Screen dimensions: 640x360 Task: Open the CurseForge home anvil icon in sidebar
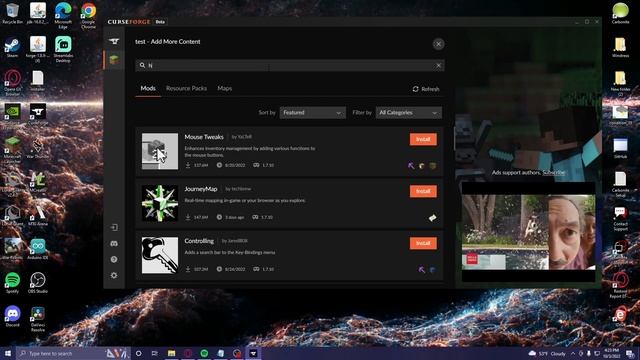pyautogui.click(x=114, y=41)
